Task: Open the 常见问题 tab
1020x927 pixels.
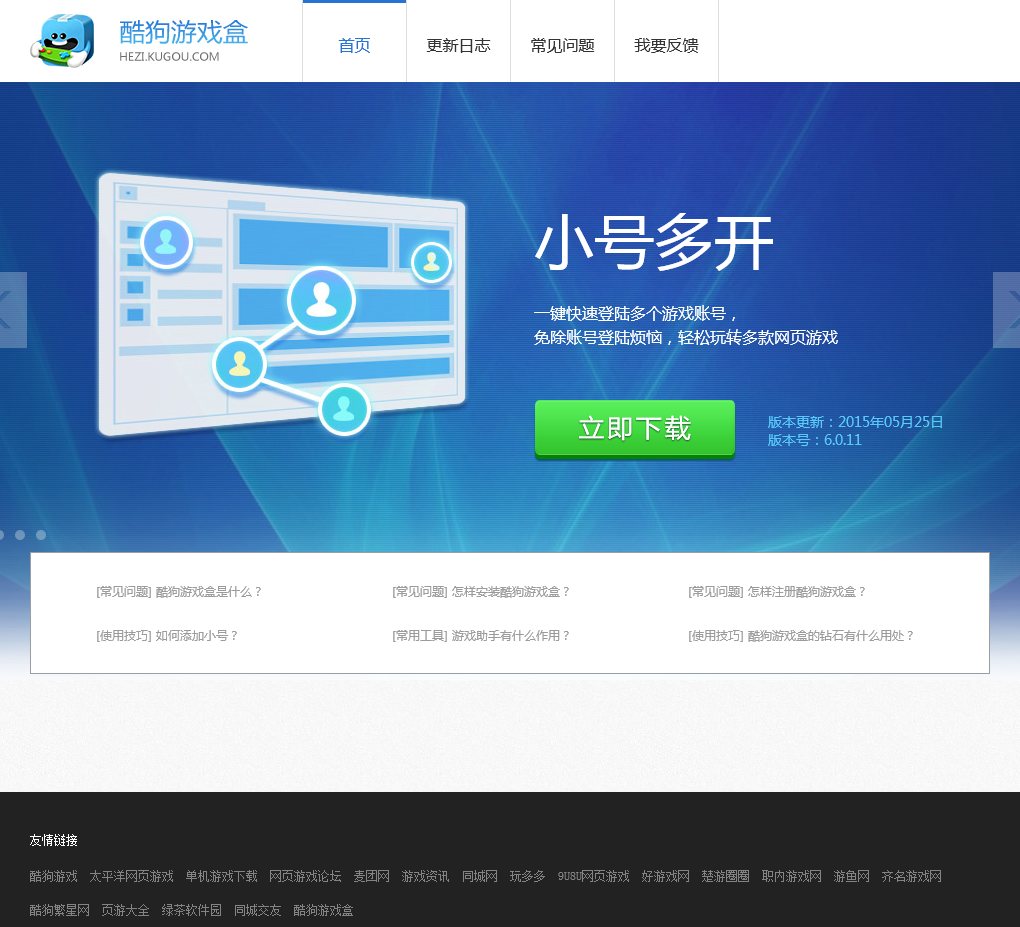Action: [x=563, y=46]
